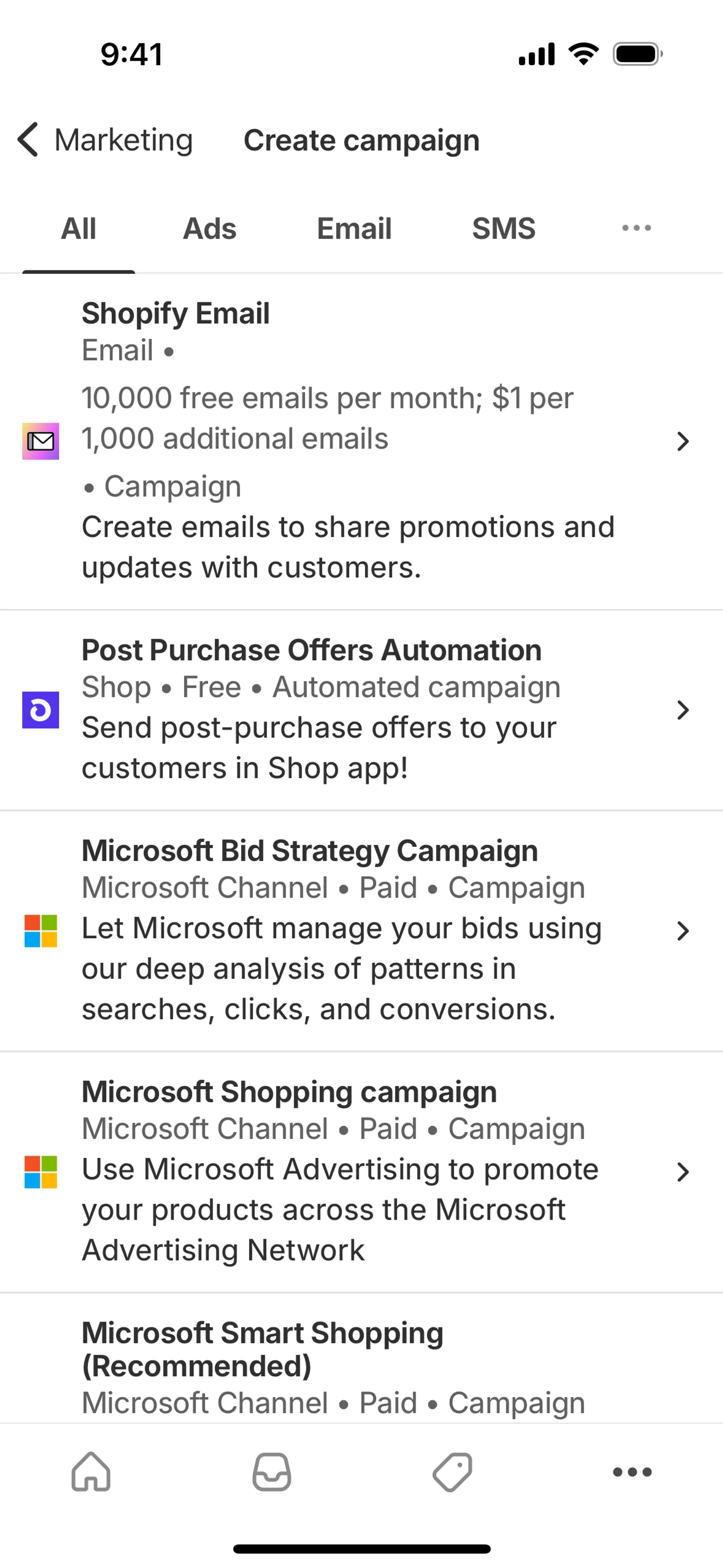This screenshot has height=1568, width=723.
Task: Expand Shopify Email with its chevron
Action: pos(683,441)
